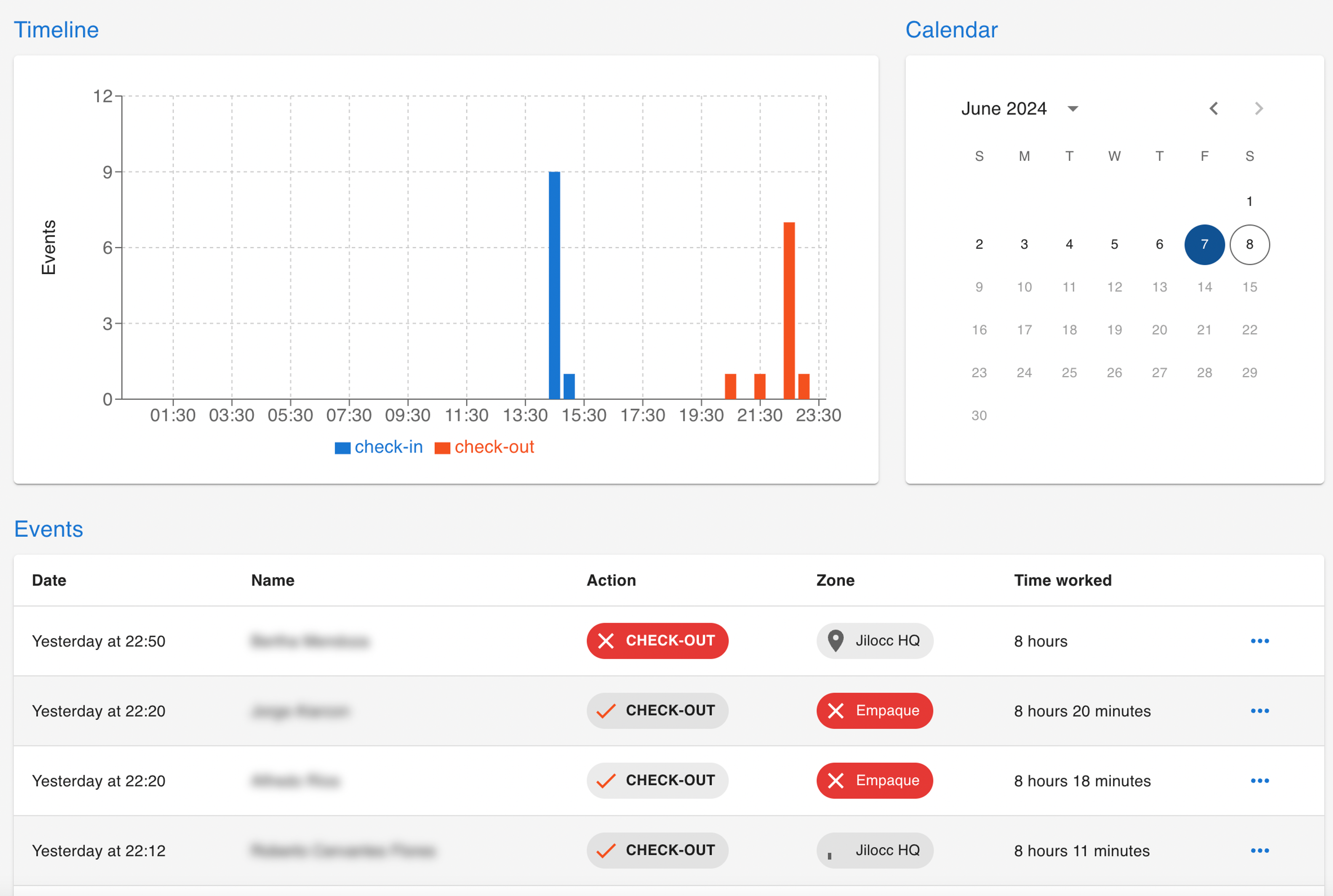Click the three dots on the 8 hours 20 minutes row

1259,711
